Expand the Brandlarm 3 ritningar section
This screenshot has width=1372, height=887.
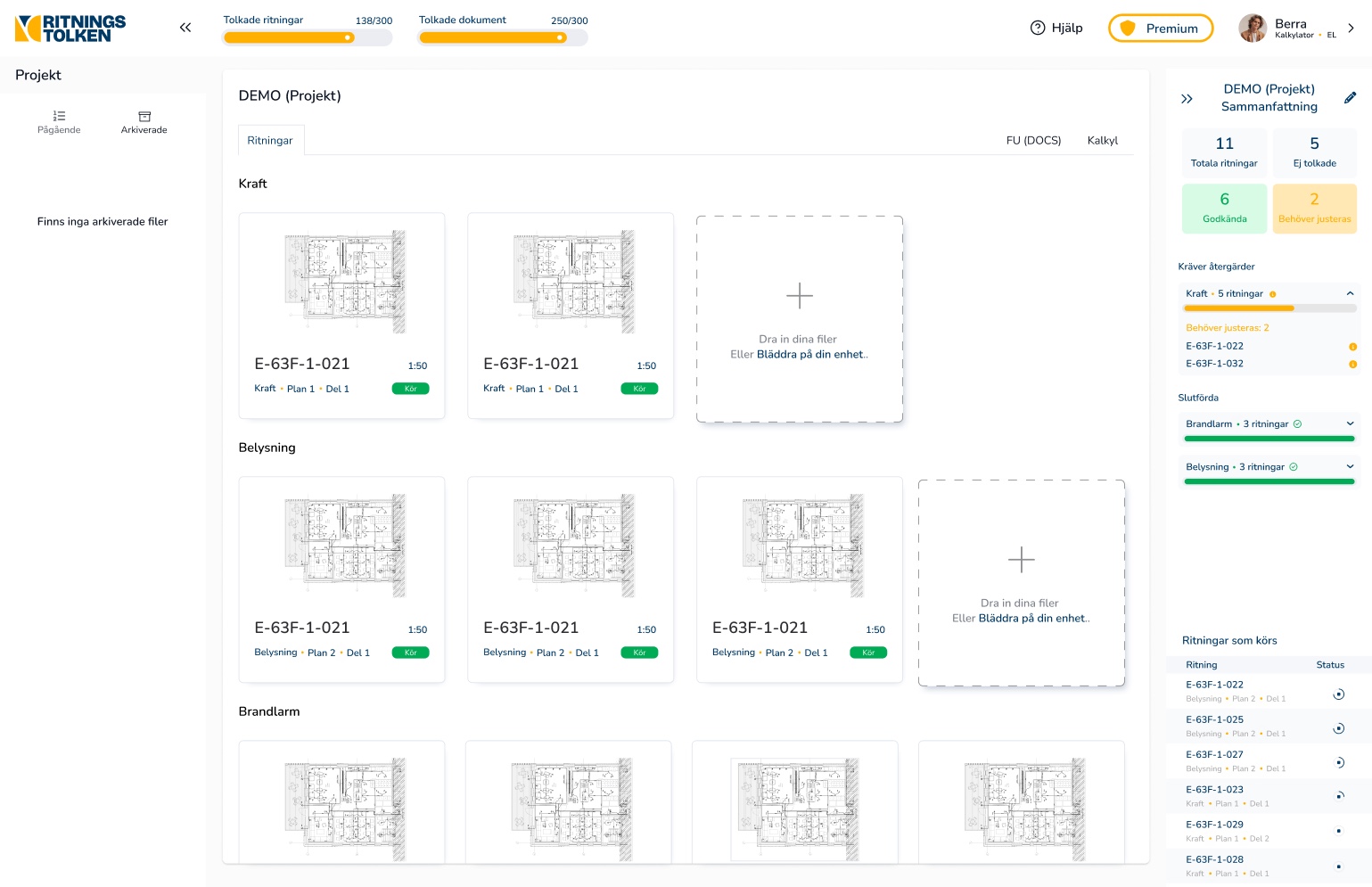1350,423
